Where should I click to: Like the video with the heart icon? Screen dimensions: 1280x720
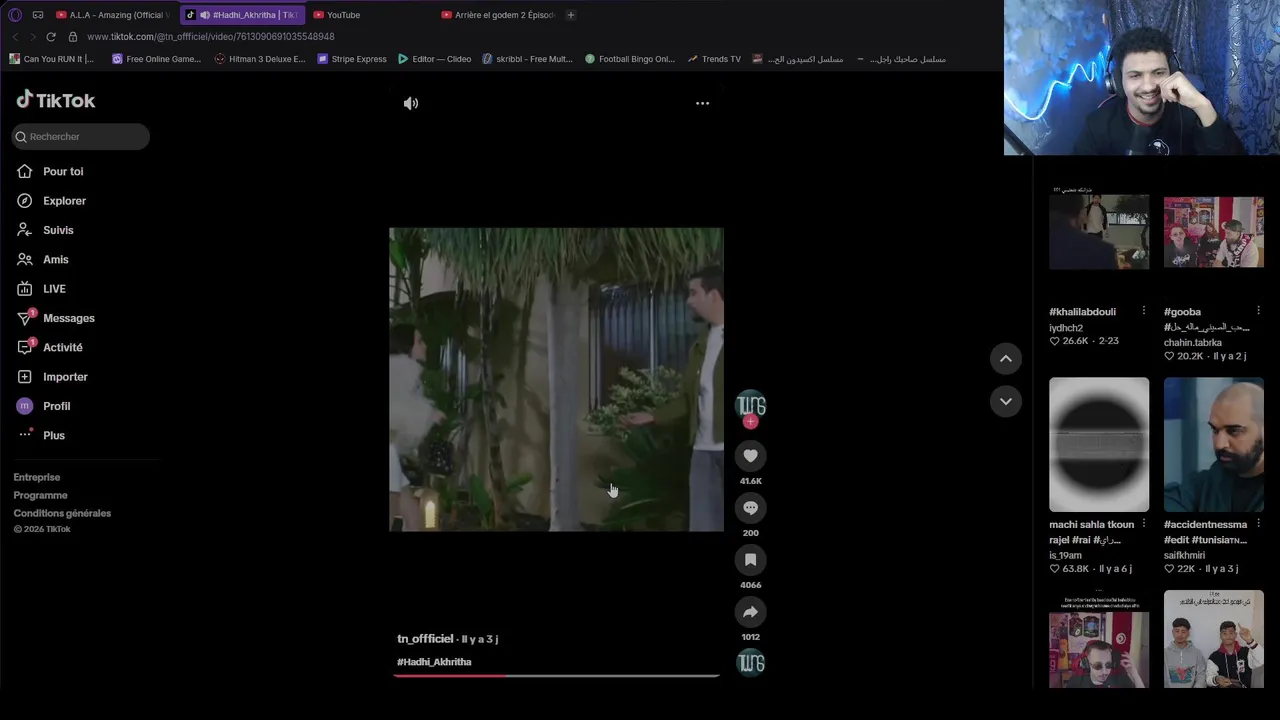tap(750, 456)
